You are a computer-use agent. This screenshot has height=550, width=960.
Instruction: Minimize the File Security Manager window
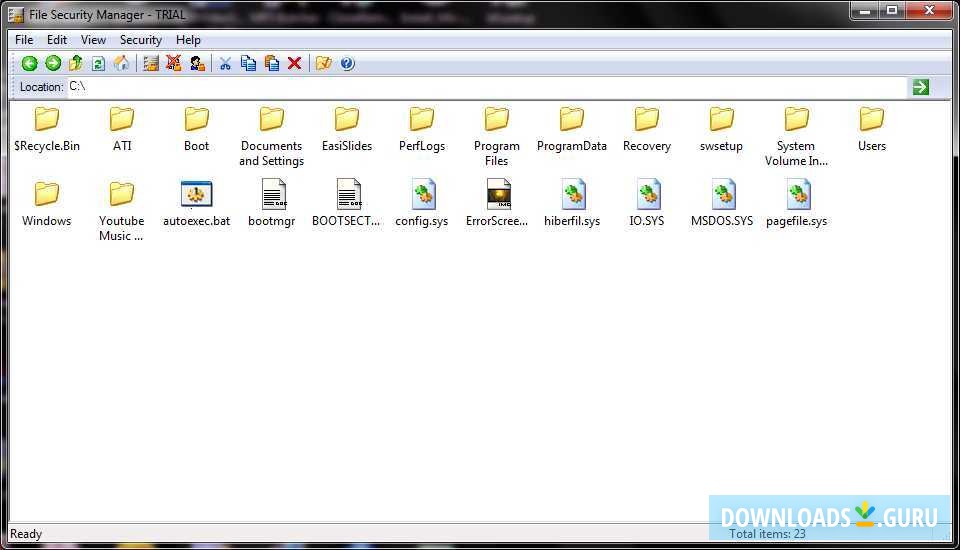864,10
